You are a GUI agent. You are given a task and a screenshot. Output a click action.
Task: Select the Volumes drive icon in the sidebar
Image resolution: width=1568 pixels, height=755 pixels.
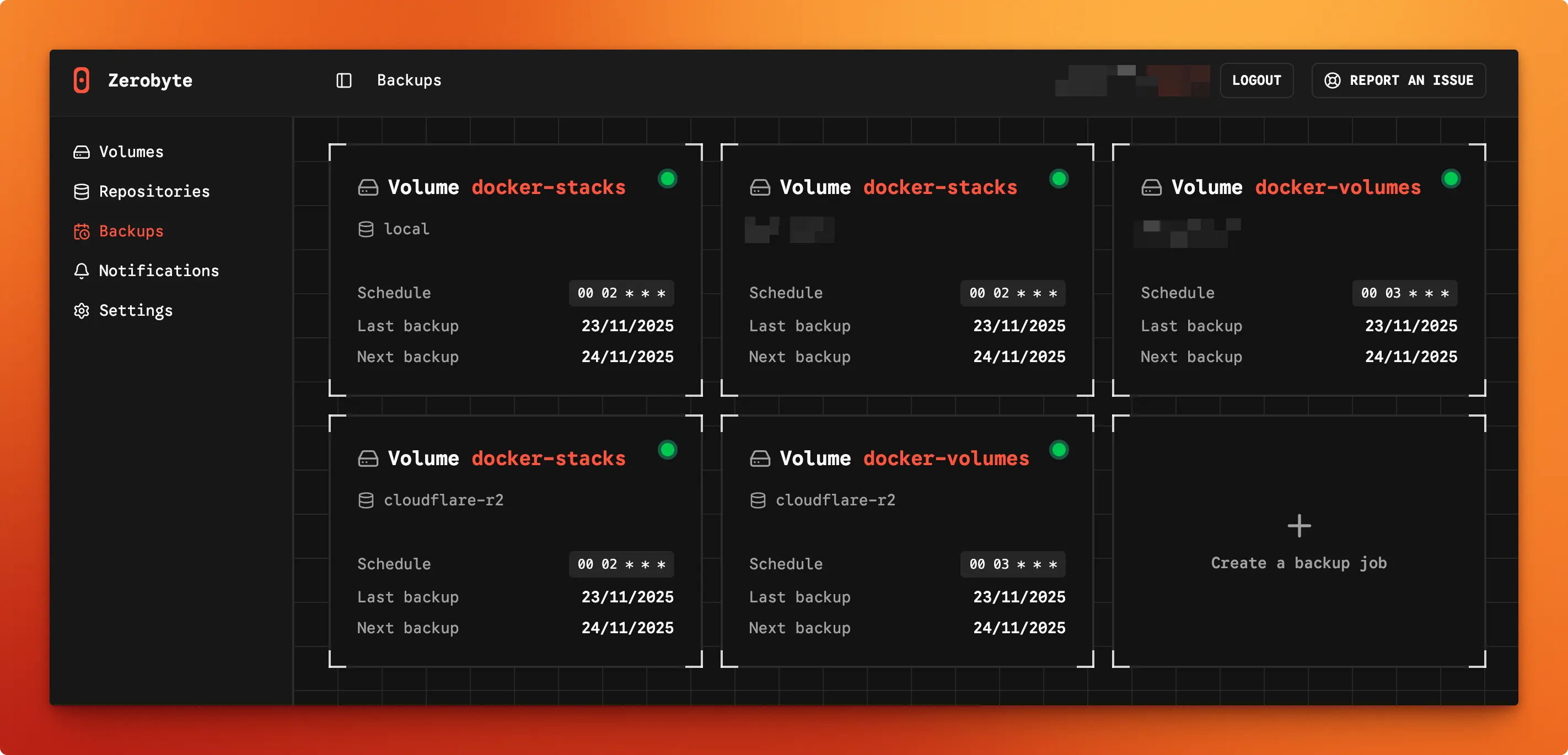click(82, 152)
